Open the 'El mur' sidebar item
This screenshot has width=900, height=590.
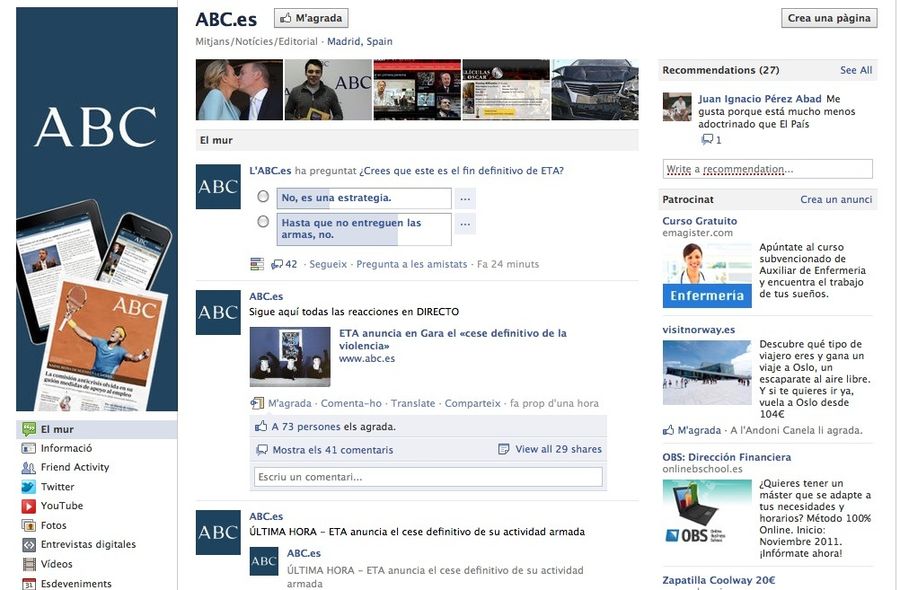(57, 429)
